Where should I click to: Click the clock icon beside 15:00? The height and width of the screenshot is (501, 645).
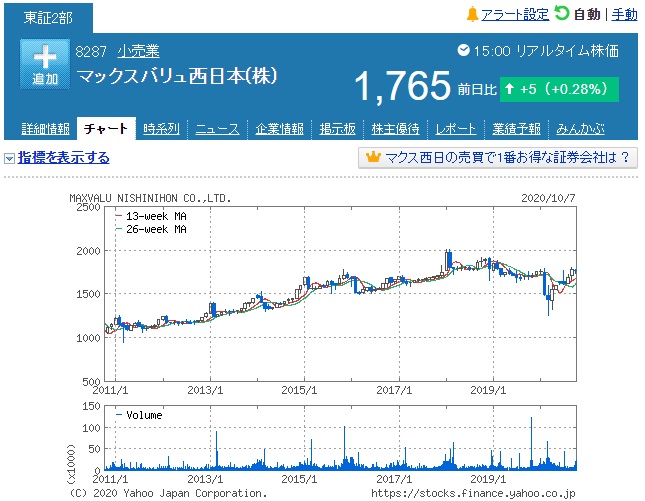(x=463, y=50)
